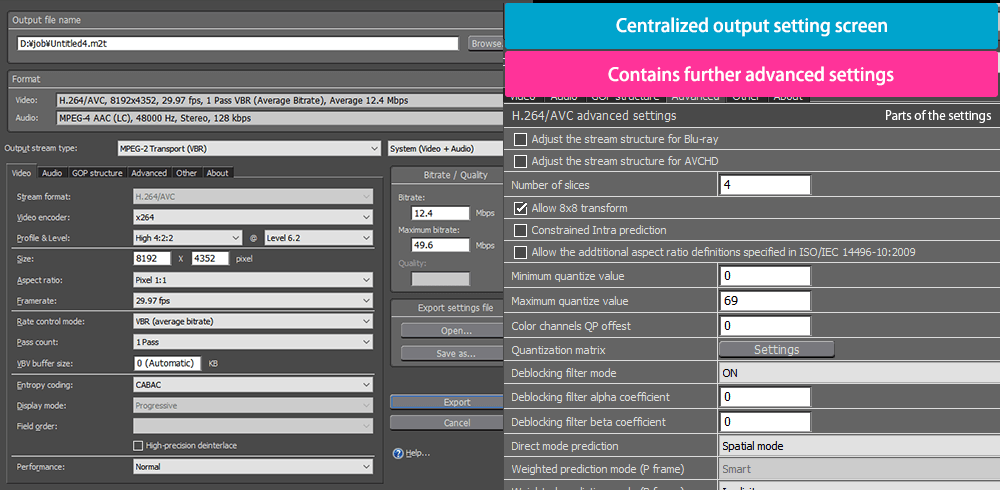Viewport: 1000px width, 490px height.
Task: Click Deblocking filter beta coefficient field
Action: (x=765, y=422)
